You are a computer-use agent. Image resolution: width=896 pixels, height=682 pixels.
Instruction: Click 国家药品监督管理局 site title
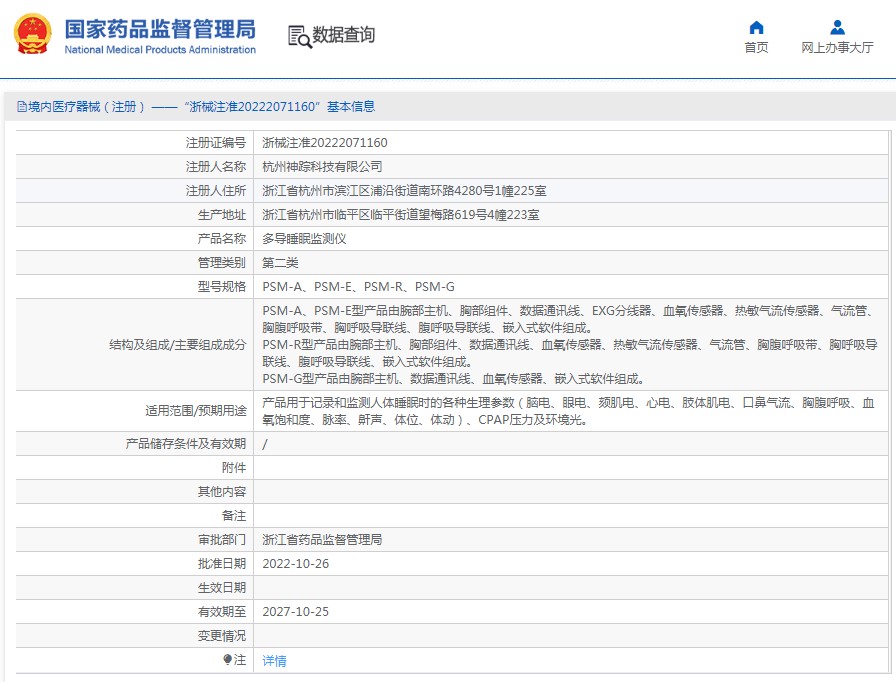tap(160, 29)
